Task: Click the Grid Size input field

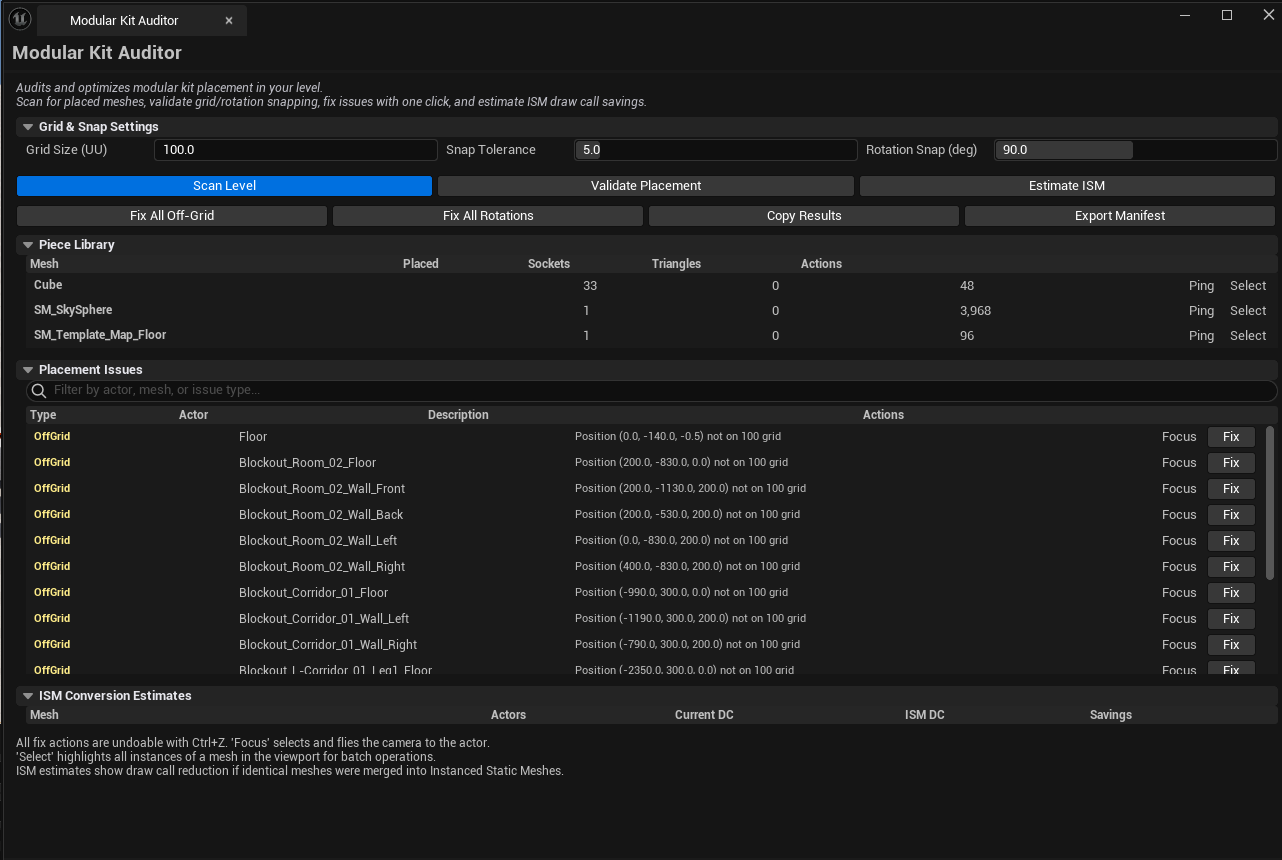Action: 296,150
